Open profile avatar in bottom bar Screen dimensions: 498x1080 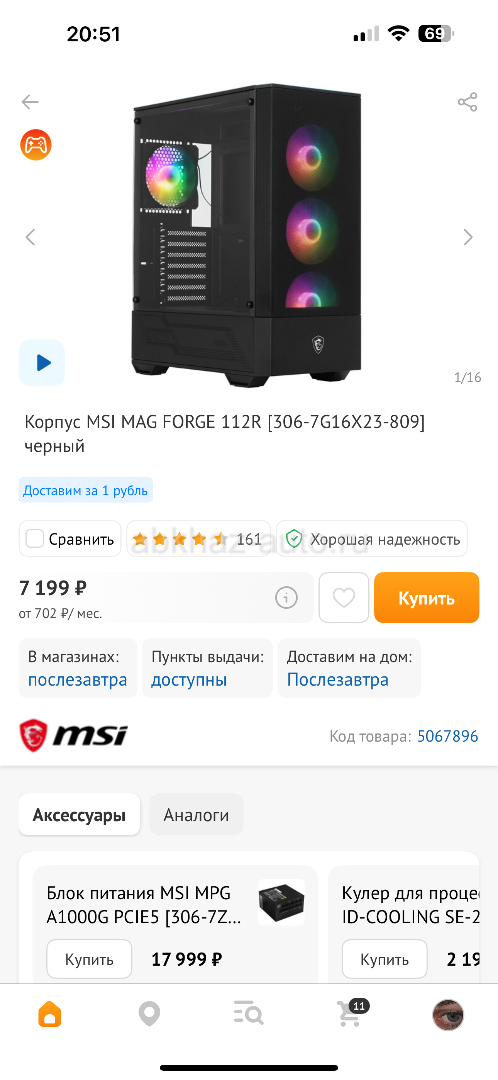[448, 1014]
